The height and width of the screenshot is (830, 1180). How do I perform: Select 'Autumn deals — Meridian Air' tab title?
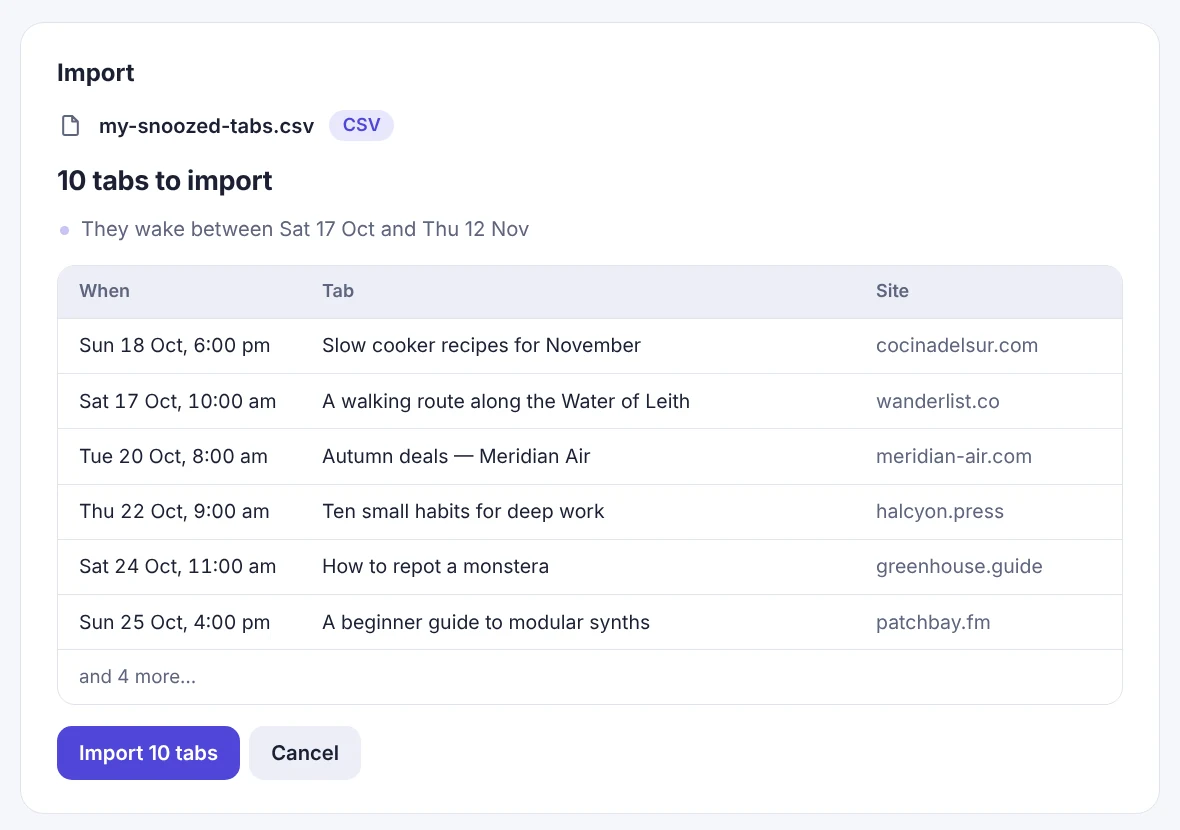pos(456,456)
